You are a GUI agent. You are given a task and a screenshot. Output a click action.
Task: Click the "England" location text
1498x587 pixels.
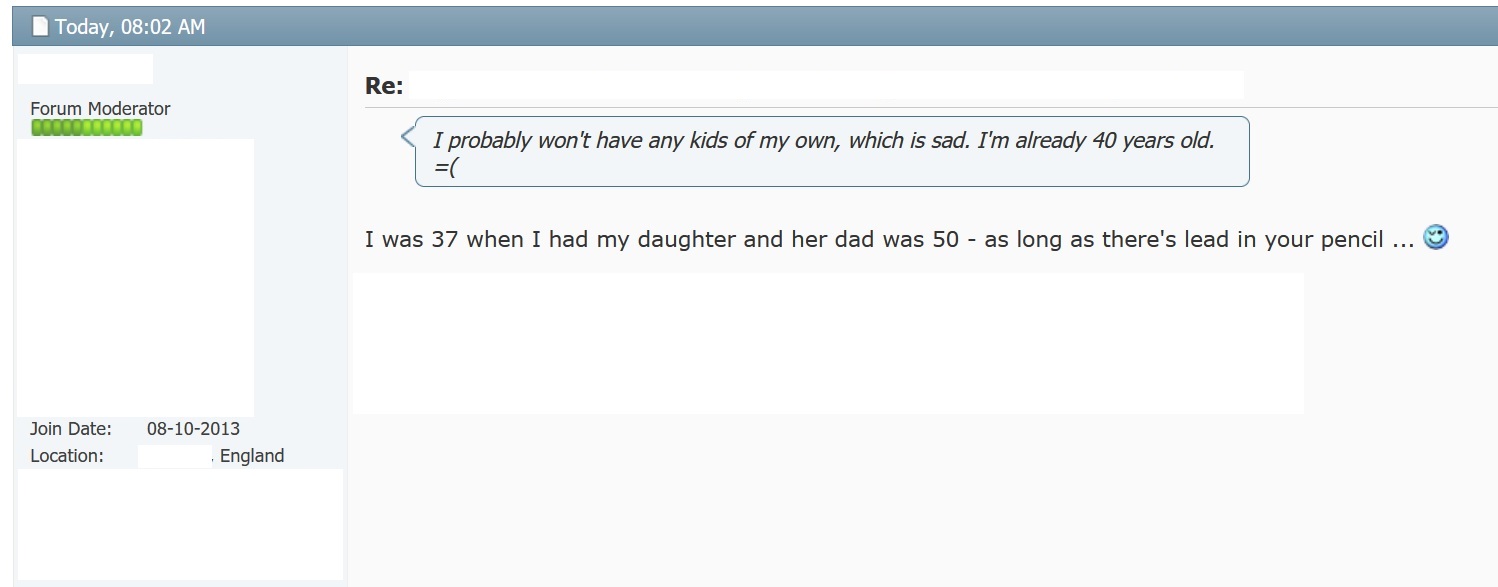(252, 456)
